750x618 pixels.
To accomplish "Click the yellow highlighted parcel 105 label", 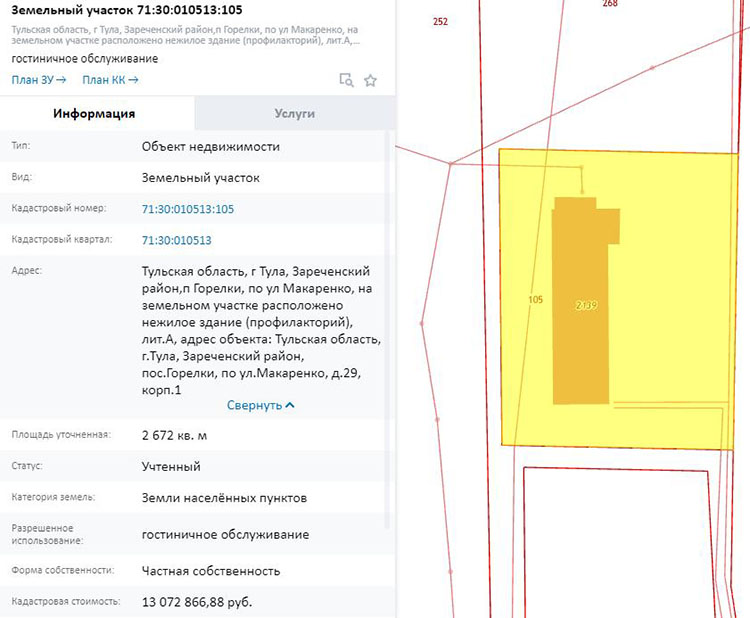I will [535, 299].
